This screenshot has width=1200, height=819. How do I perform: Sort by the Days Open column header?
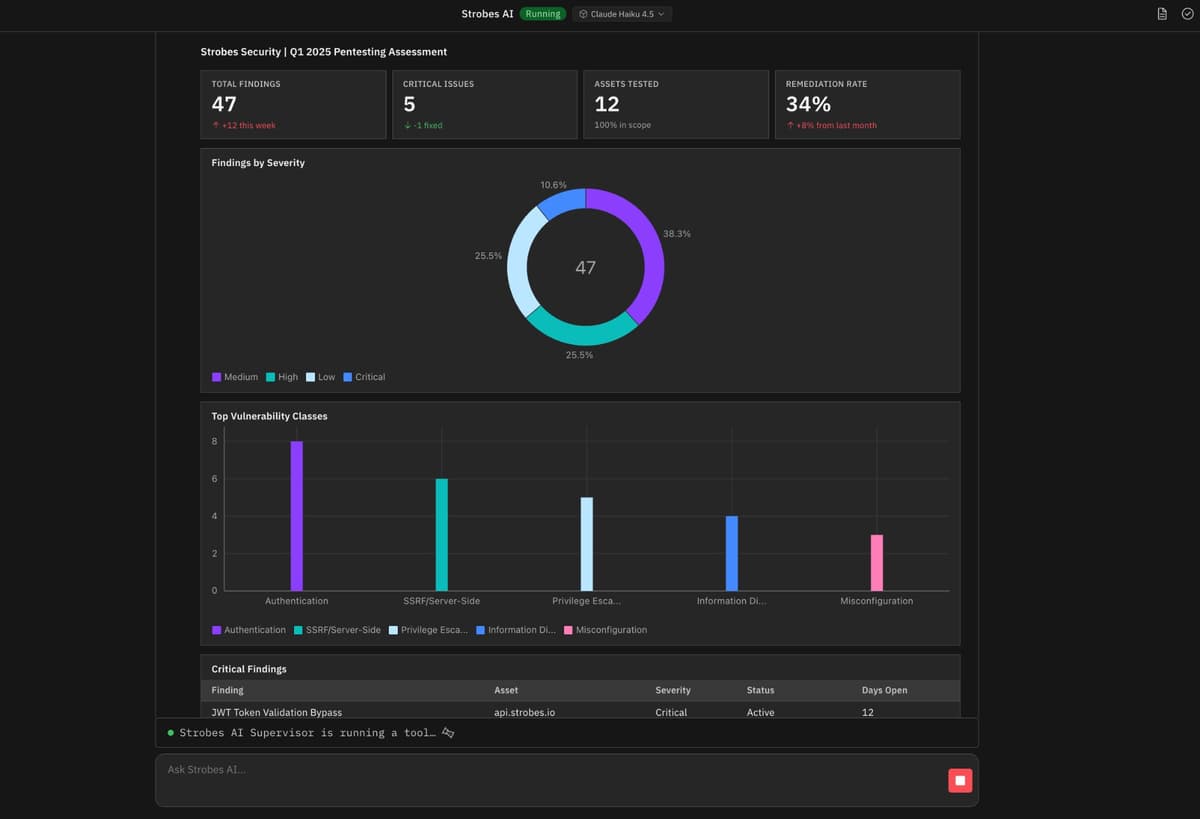coord(885,690)
